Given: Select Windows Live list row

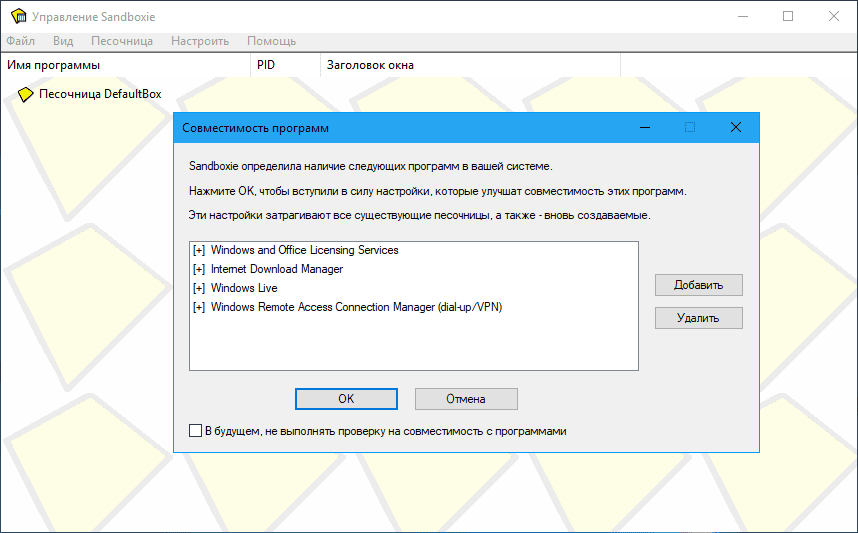Looking at the screenshot, I should tap(414, 288).
